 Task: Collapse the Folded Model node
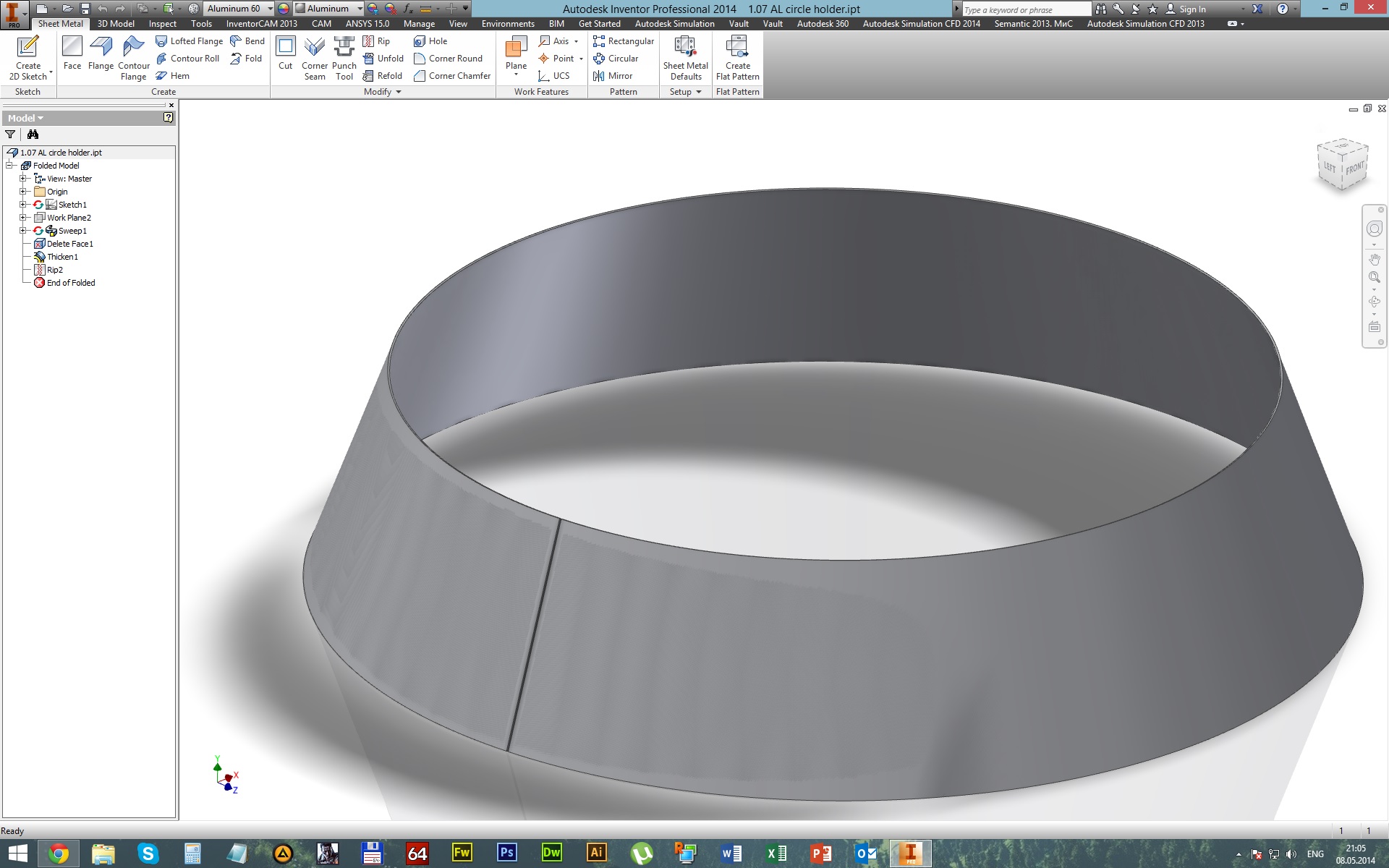(10, 166)
